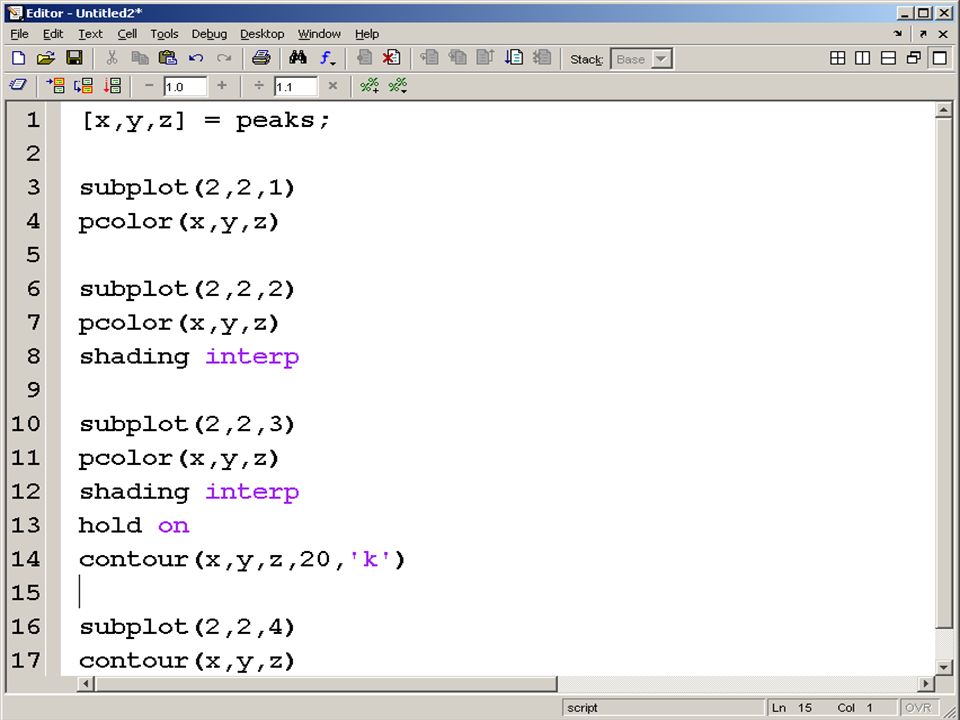
Task: Copy selected text using the toolbar icon
Action: (140, 58)
